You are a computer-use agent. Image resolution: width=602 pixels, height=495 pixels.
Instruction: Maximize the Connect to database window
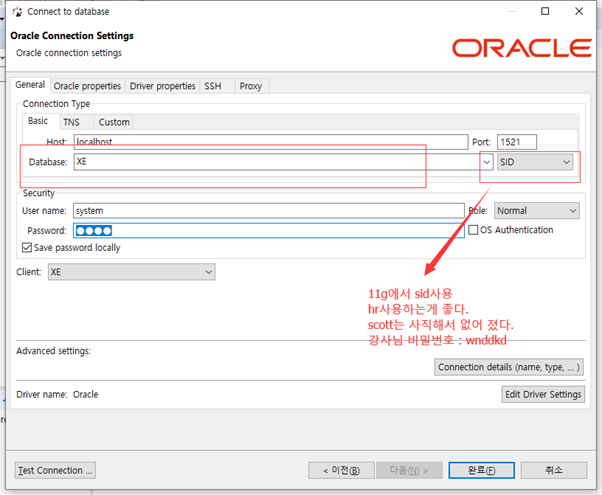545,11
